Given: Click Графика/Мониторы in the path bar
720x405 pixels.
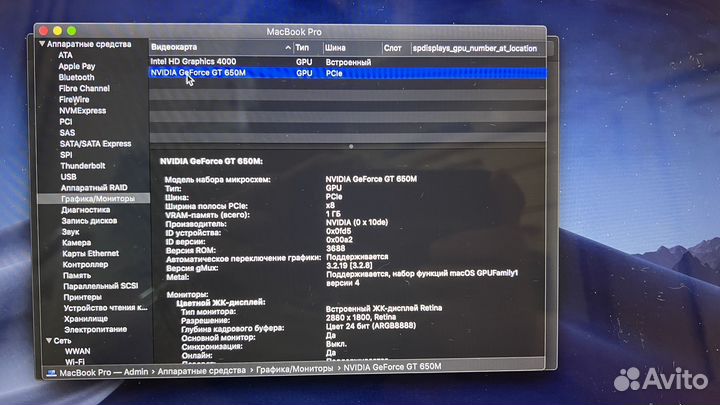Looking at the screenshot, I should 294,369.
